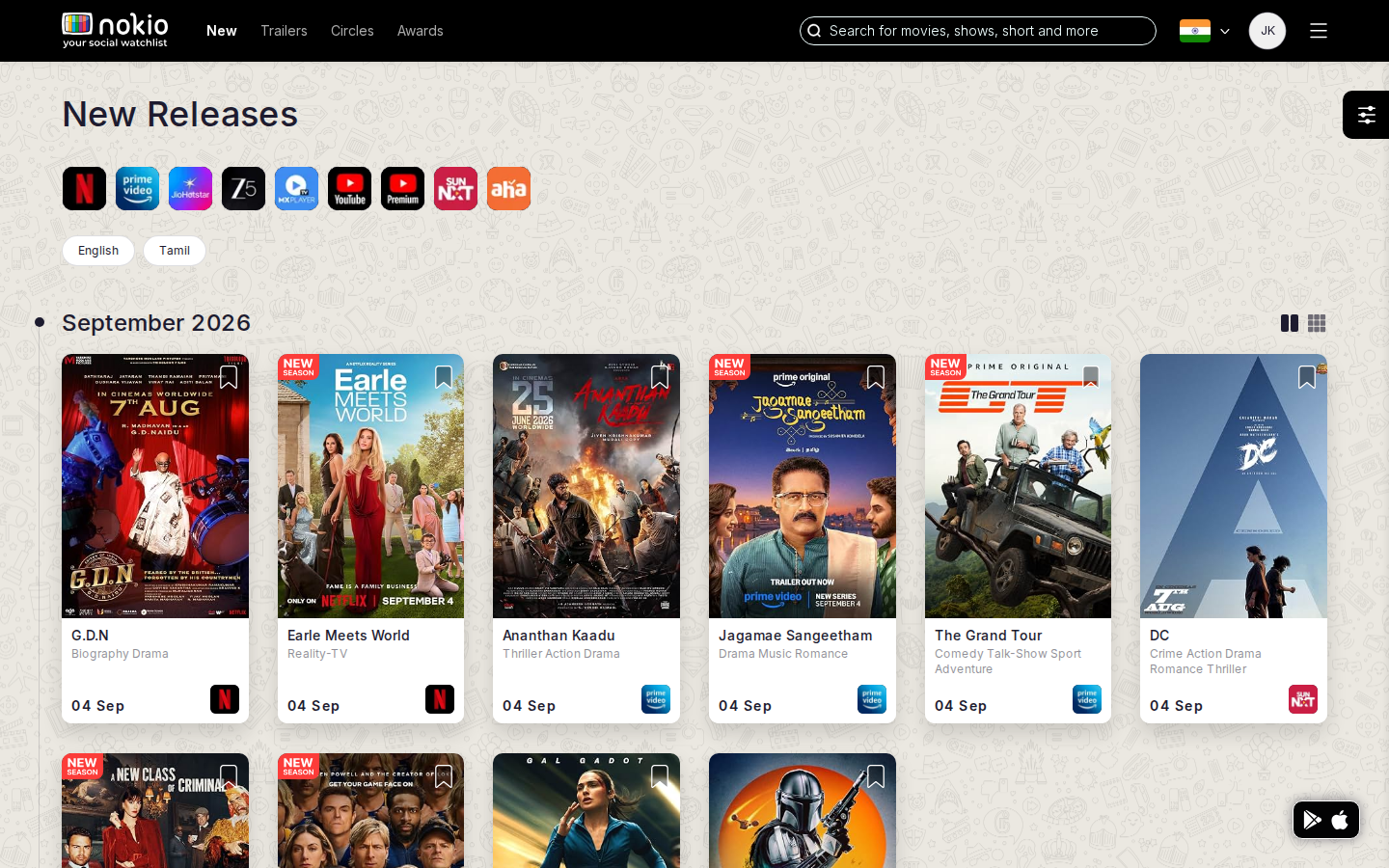Open The Grand Tour poster thumbnail
Viewport: 1389px width, 868px height.
coord(1018,486)
